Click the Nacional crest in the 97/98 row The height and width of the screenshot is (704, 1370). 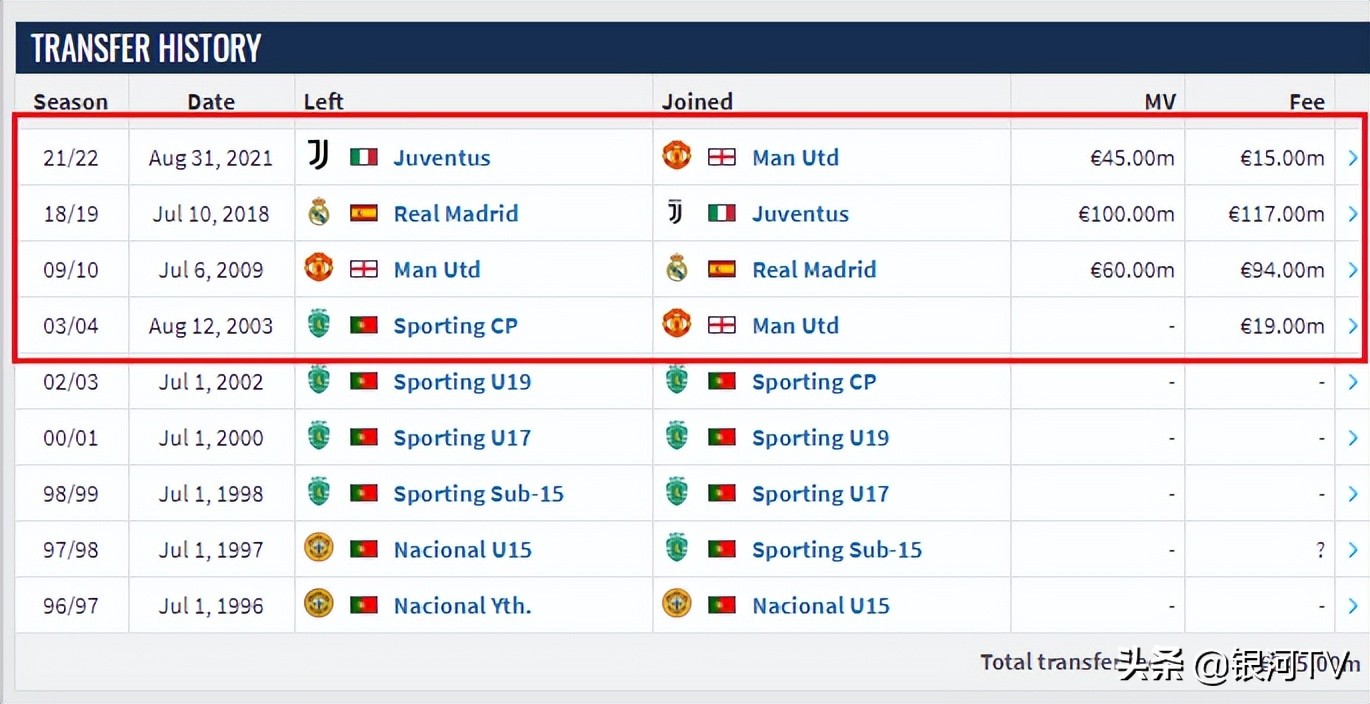(319, 548)
